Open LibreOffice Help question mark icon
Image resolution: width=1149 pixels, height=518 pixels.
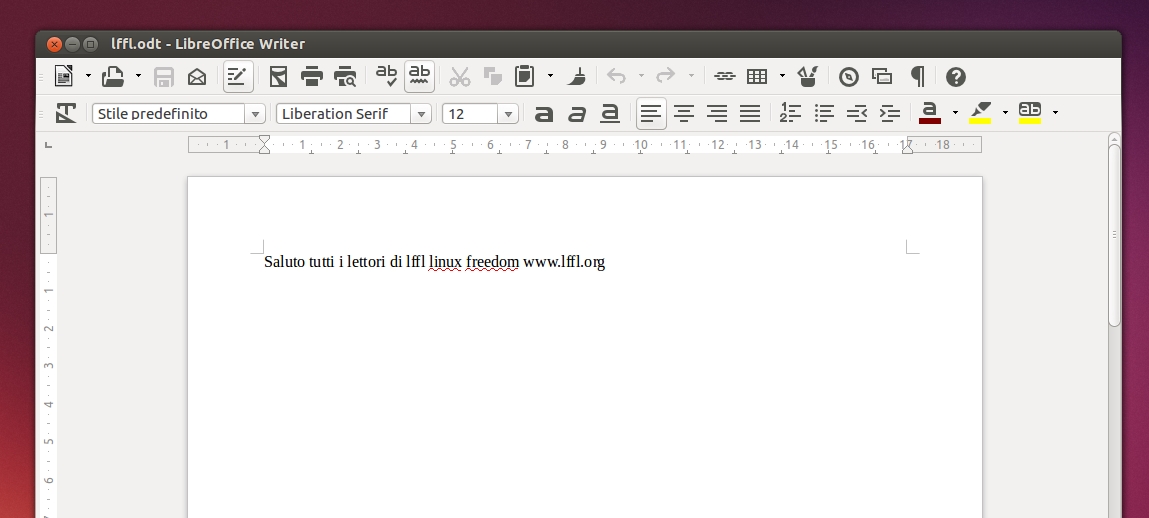click(956, 76)
